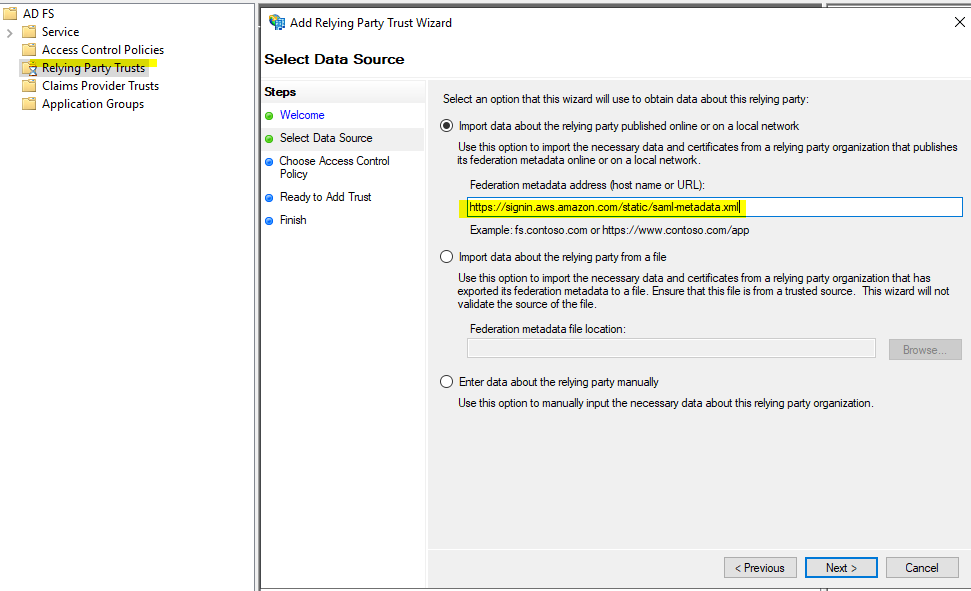Click the Ready to Add Trust step
971x591 pixels.
pos(325,197)
